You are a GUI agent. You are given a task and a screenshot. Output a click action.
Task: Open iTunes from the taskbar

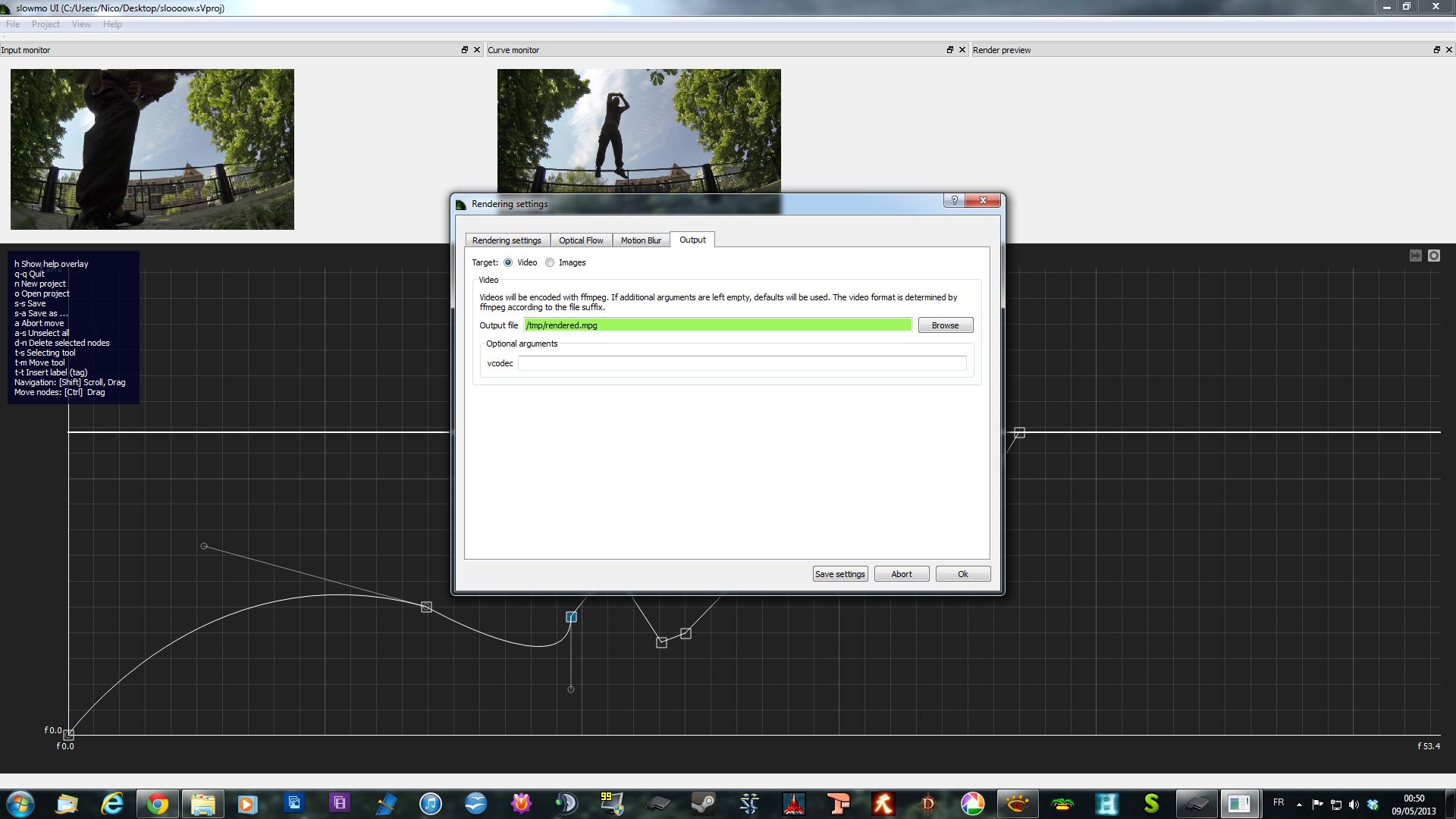(430, 804)
